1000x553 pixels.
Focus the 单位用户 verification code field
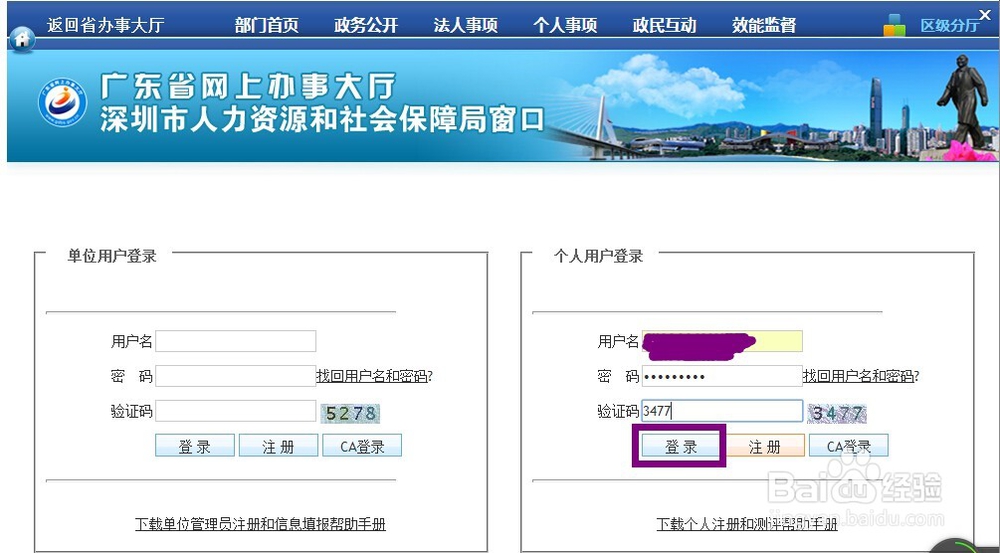click(236, 411)
